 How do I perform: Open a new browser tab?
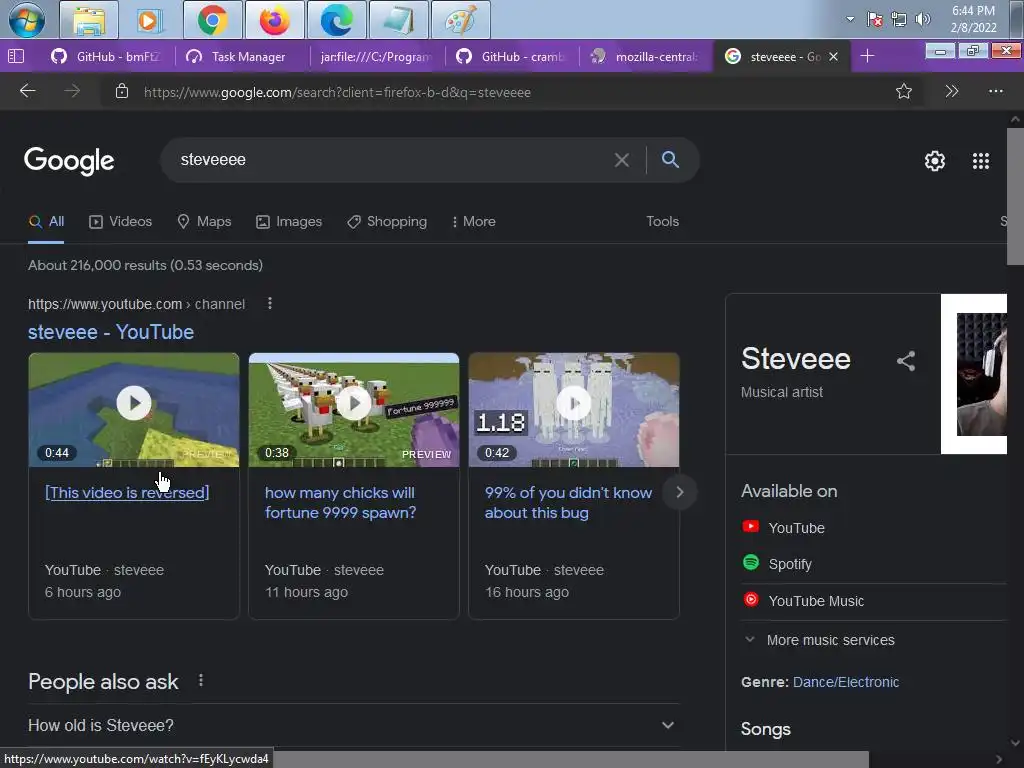point(867,56)
